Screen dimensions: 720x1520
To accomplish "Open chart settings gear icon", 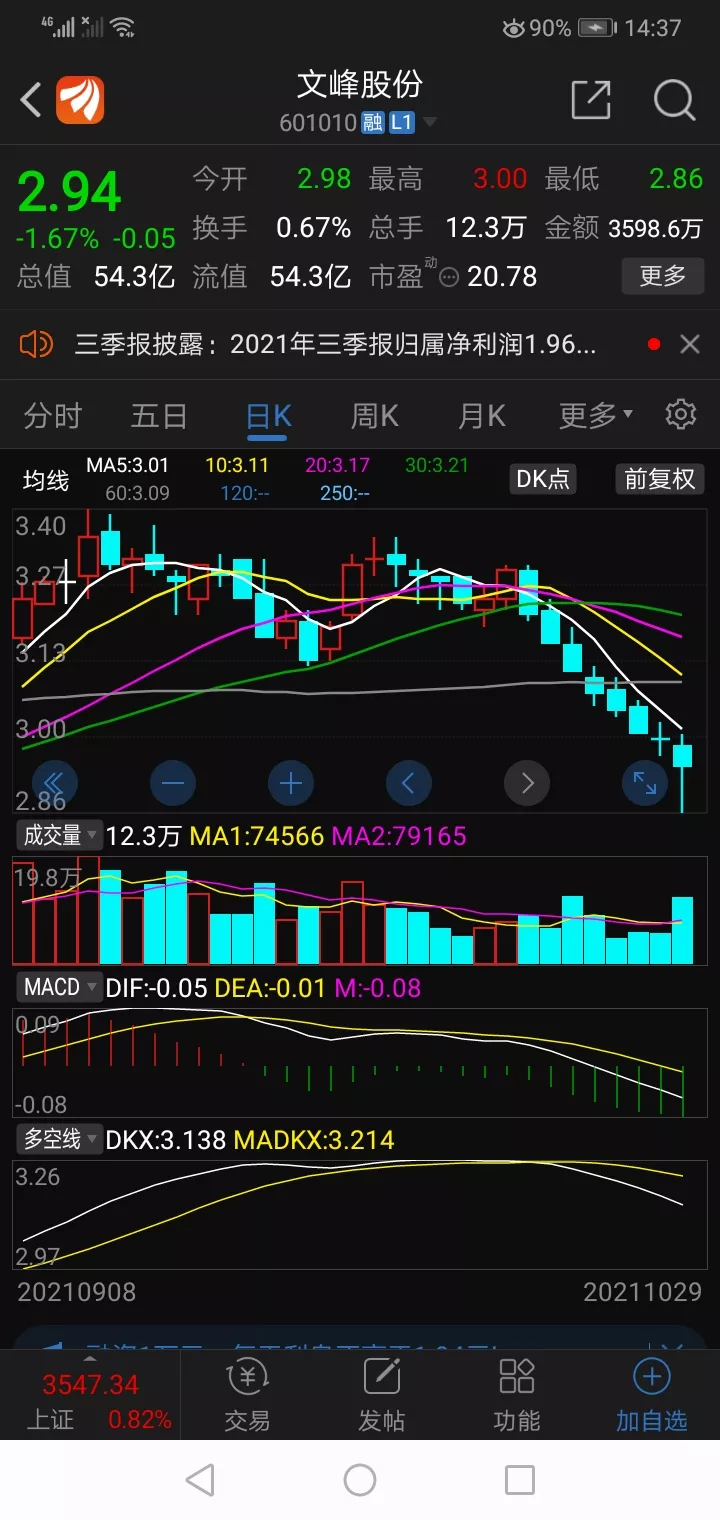I will tap(681, 414).
